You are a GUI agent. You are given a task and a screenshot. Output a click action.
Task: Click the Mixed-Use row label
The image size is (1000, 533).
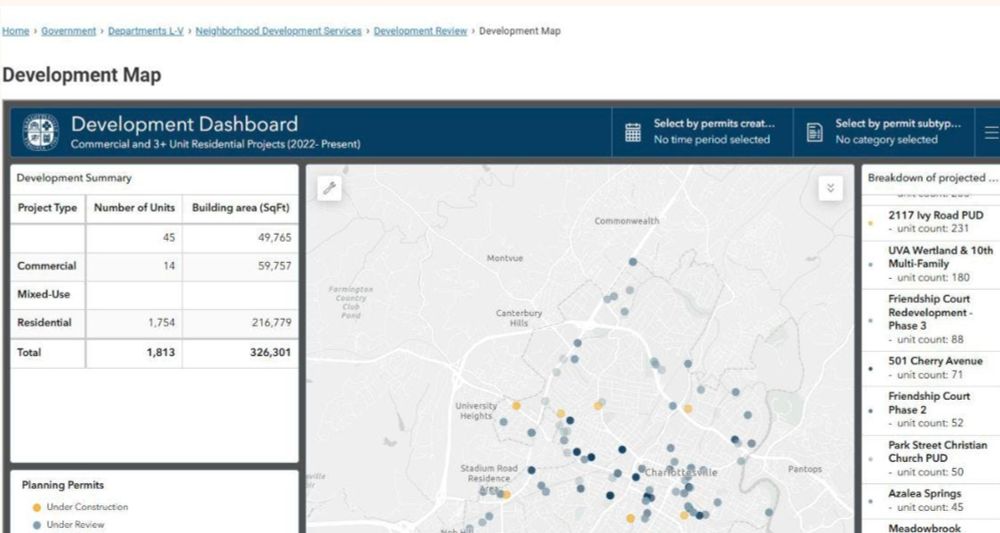[x=43, y=295]
